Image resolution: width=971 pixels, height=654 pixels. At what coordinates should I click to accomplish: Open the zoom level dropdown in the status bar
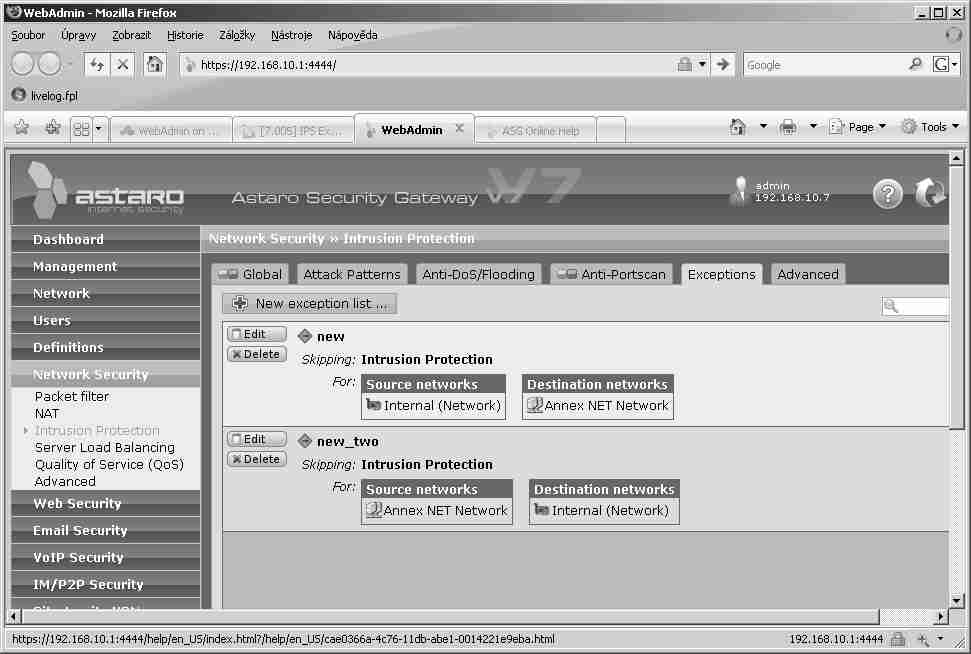pyautogui.click(x=940, y=639)
